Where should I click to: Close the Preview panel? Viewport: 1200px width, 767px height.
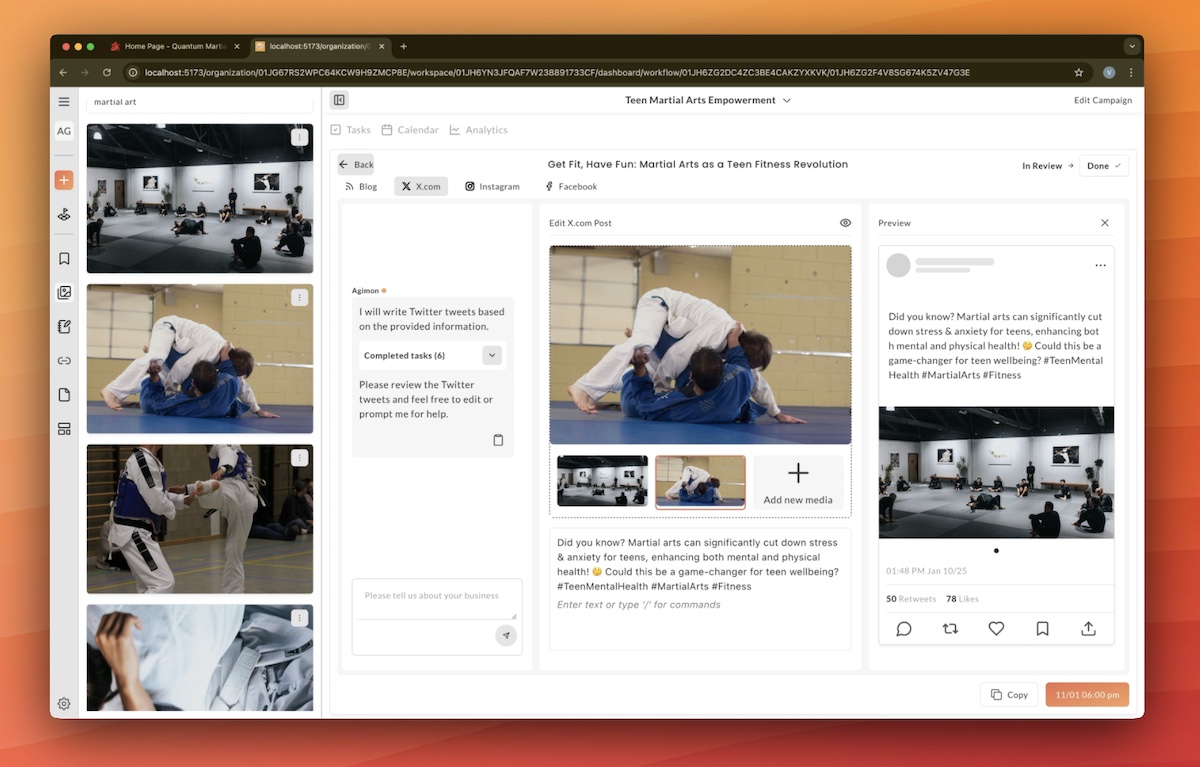[1105, 223]
